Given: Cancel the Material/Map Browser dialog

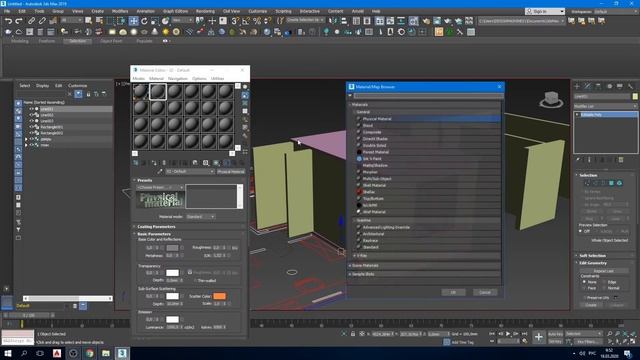Looking at the screenshot, I should pyautogui.click(x=484, y=292).
